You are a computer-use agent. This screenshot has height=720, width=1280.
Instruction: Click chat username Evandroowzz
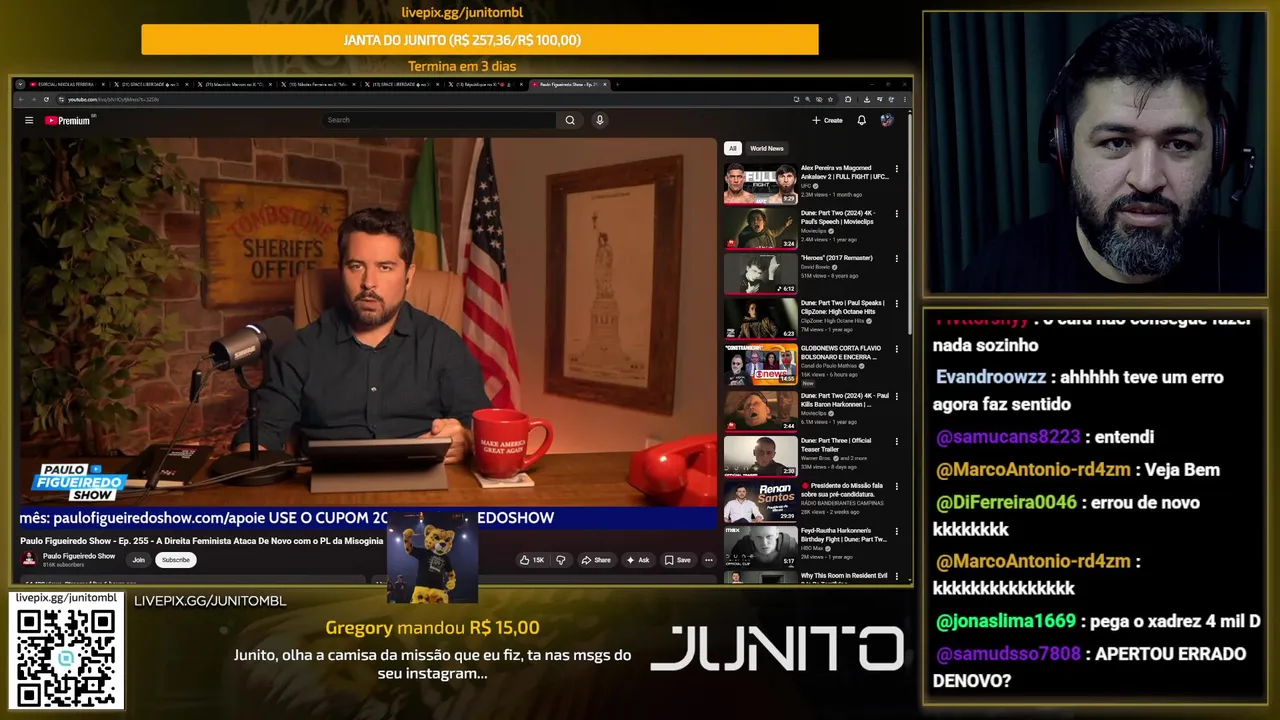[x=991, y=377]
